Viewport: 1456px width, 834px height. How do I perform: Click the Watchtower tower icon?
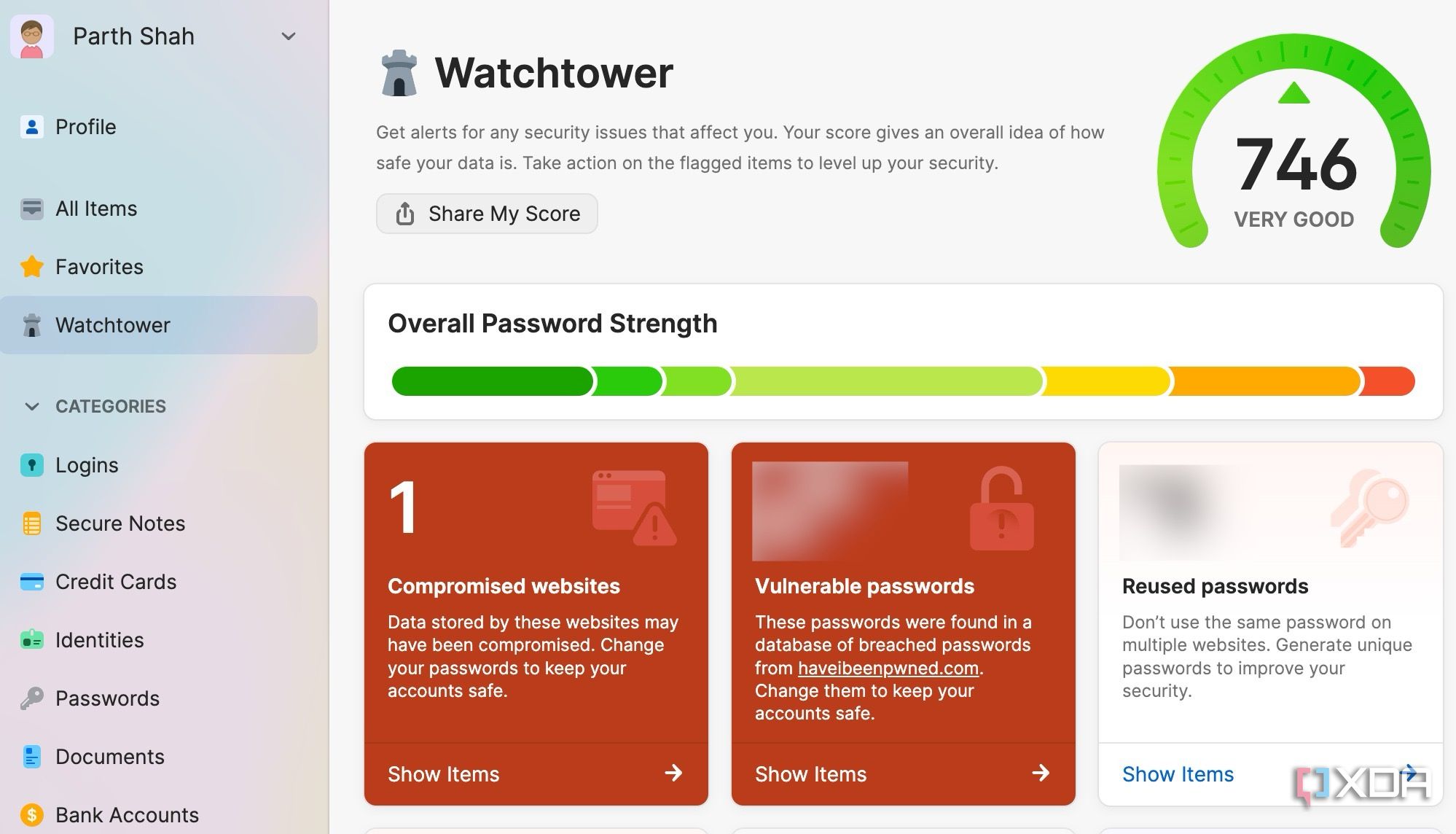click(32, 325)
